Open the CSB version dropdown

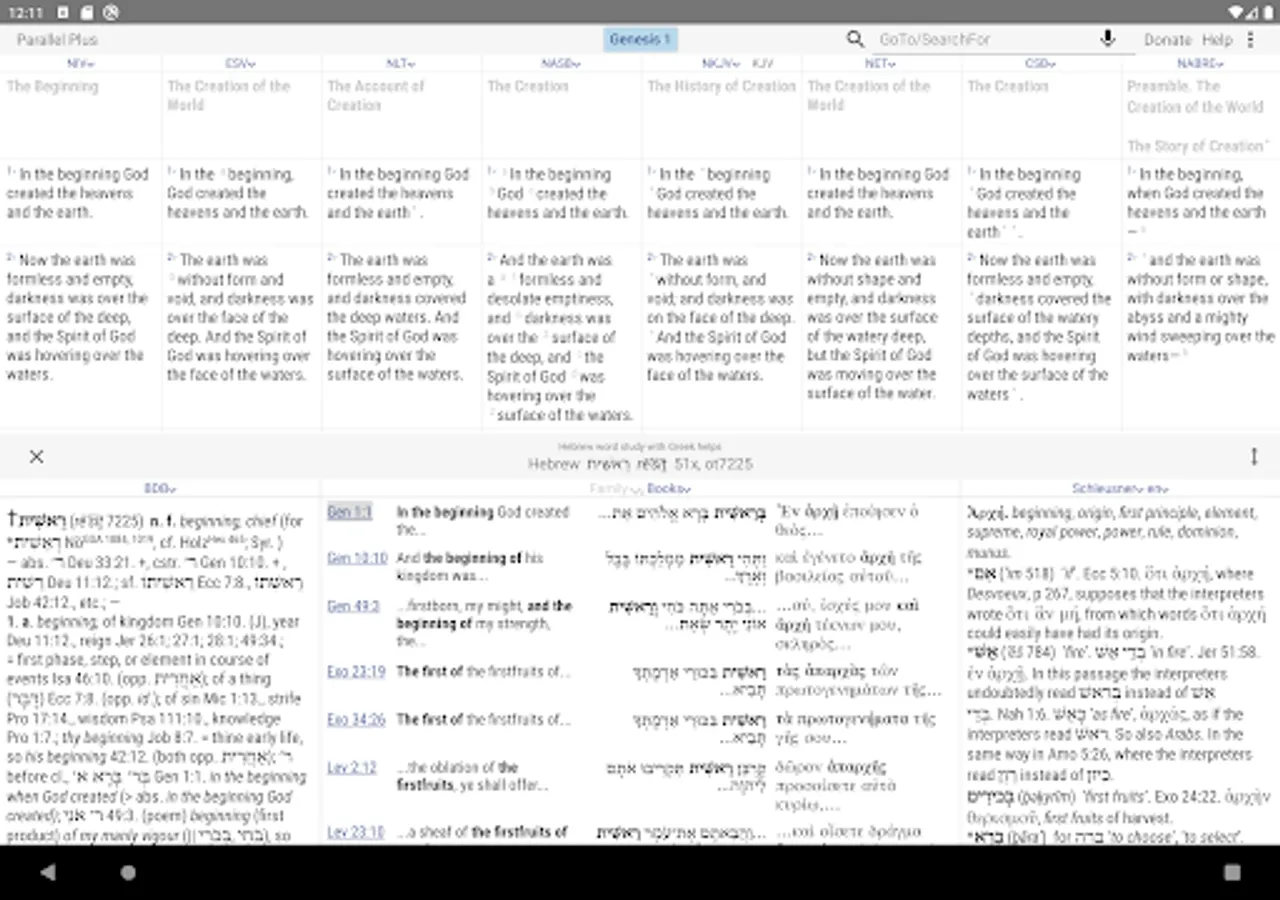click(x=1040, y=63)
